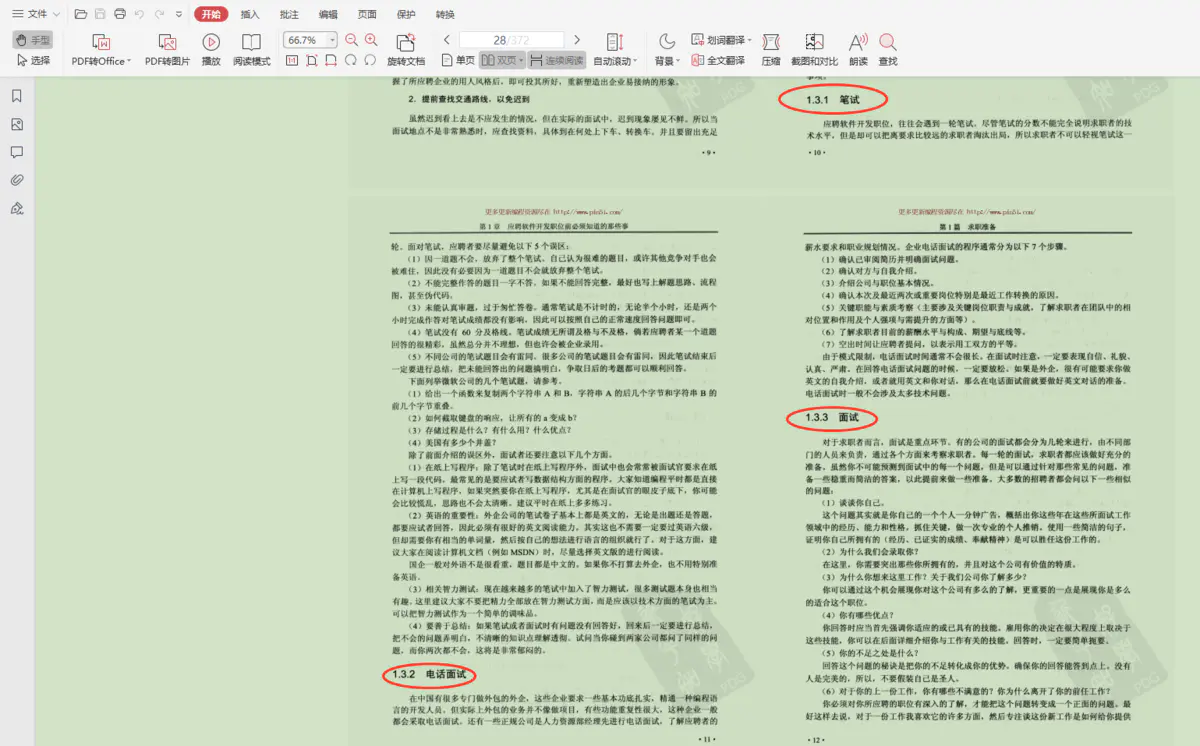Select the 保护 ribbon tab
This screenshot has height=746, width=1200.
click(x=406, y=14)
